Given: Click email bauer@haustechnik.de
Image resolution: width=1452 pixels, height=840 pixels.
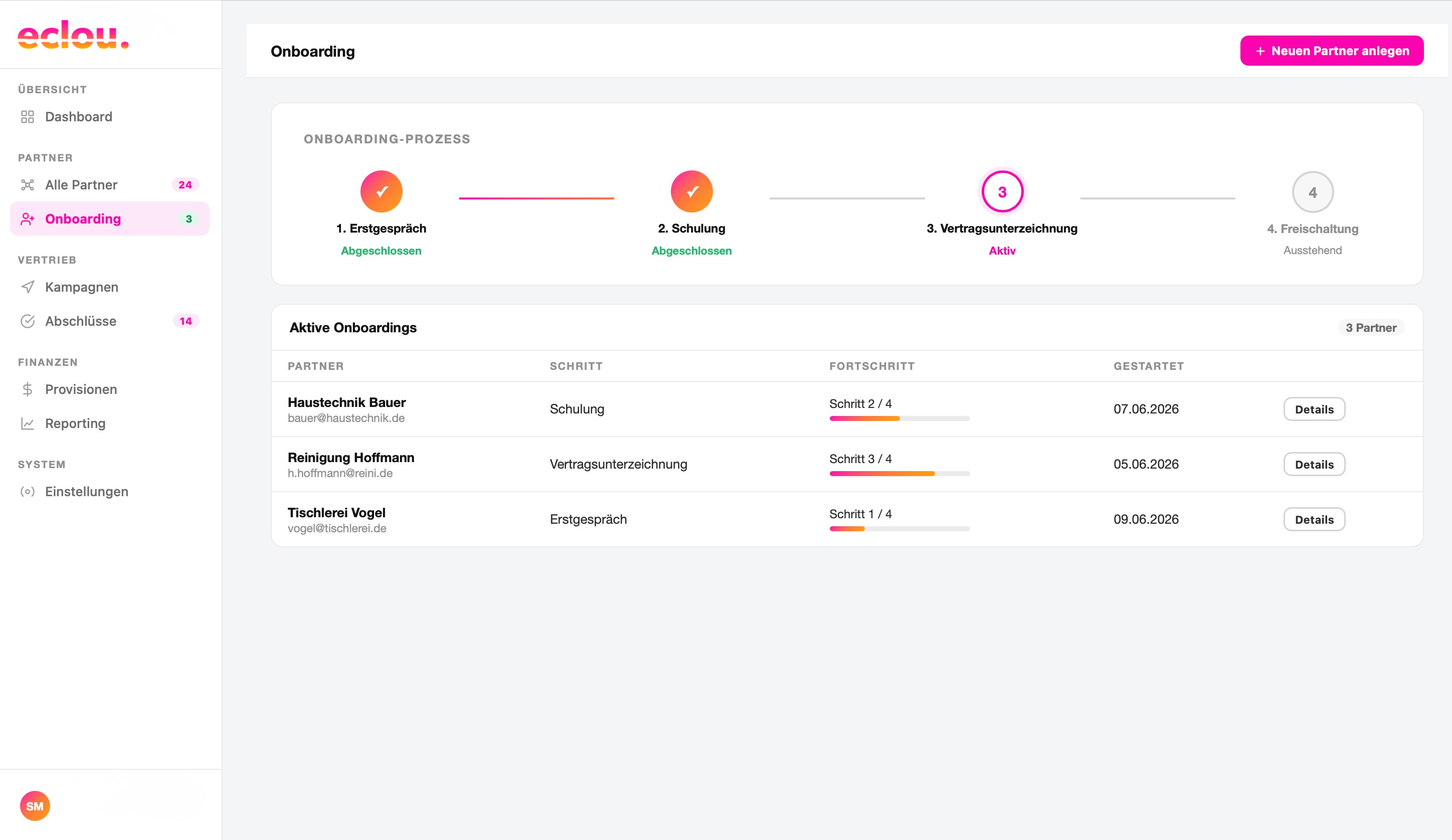Looking at the screenshot, I should (x=346, y=418).
